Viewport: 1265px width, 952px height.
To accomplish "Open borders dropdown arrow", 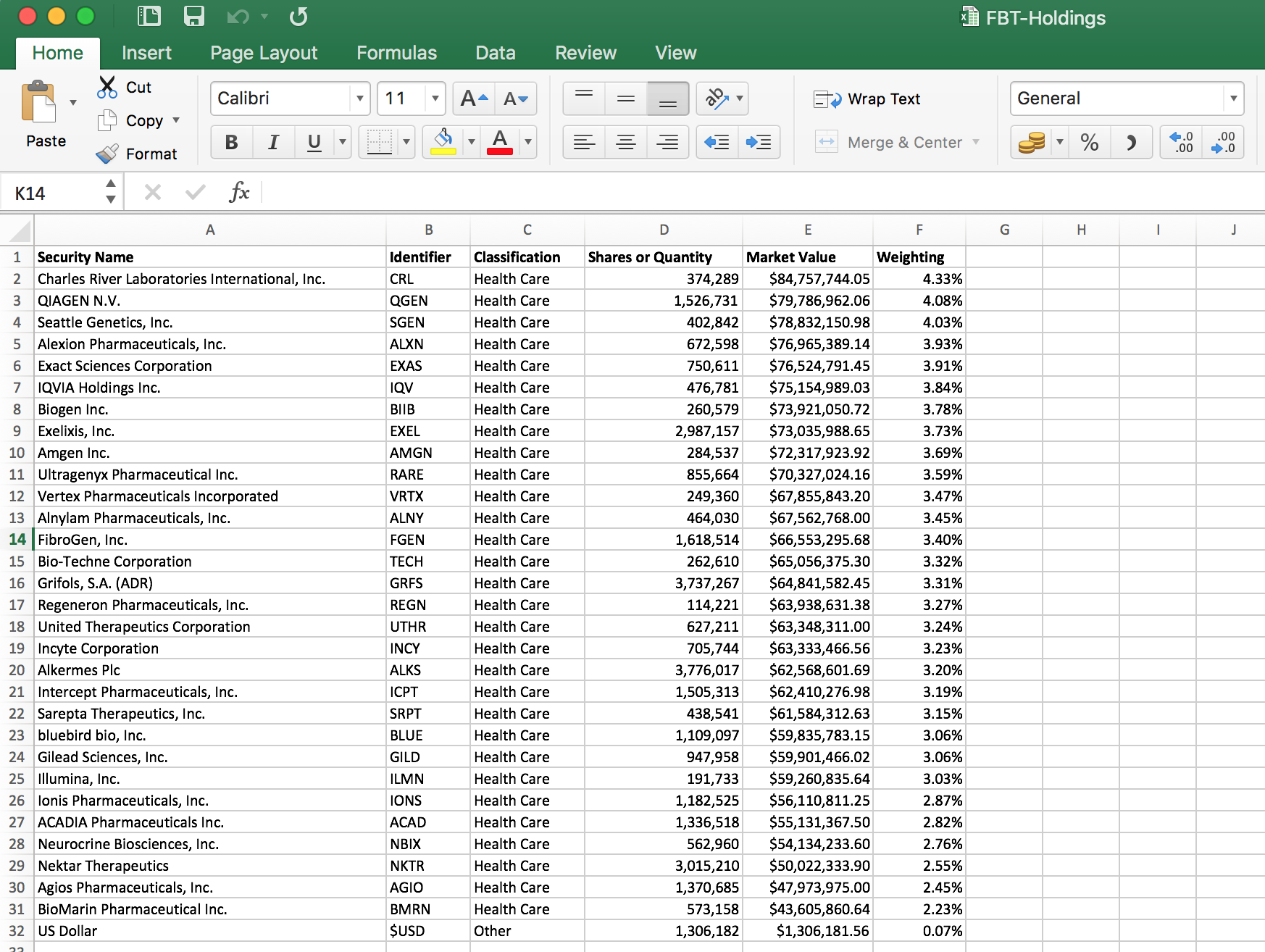I will coord(406,141).
